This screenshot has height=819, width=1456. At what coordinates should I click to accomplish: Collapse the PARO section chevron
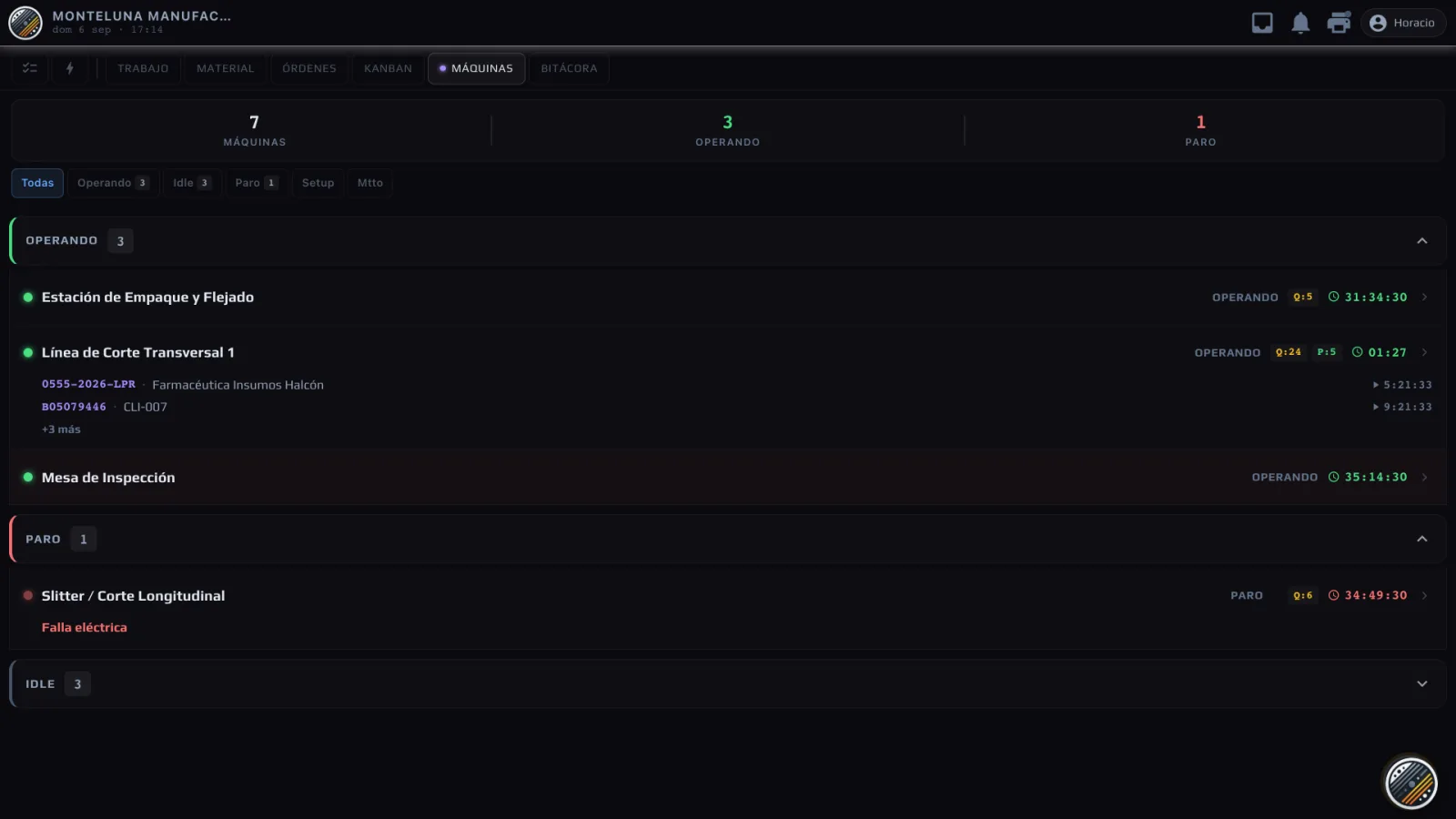pos(1422,540)
